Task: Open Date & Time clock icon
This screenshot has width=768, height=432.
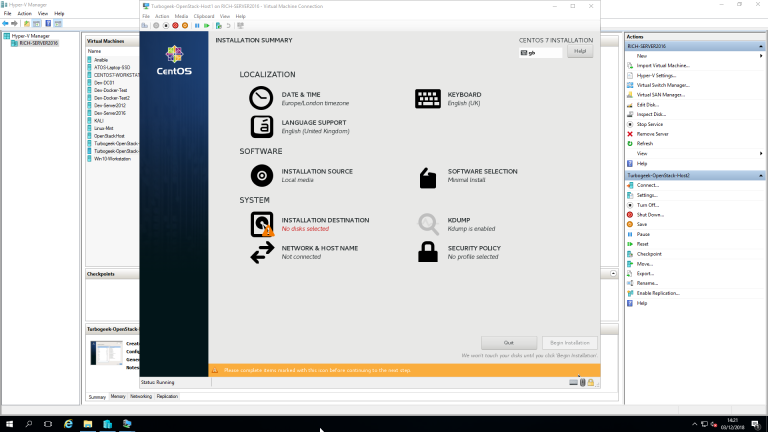Action: point(261,98)
